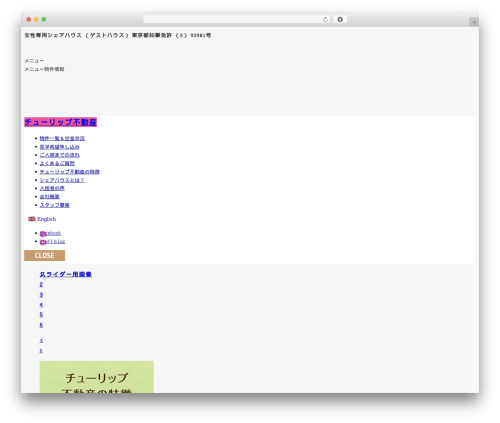Viewport: 500px width, 423px height.
Task: Open the 入居者の声 link
Action: tap(52, 188)
